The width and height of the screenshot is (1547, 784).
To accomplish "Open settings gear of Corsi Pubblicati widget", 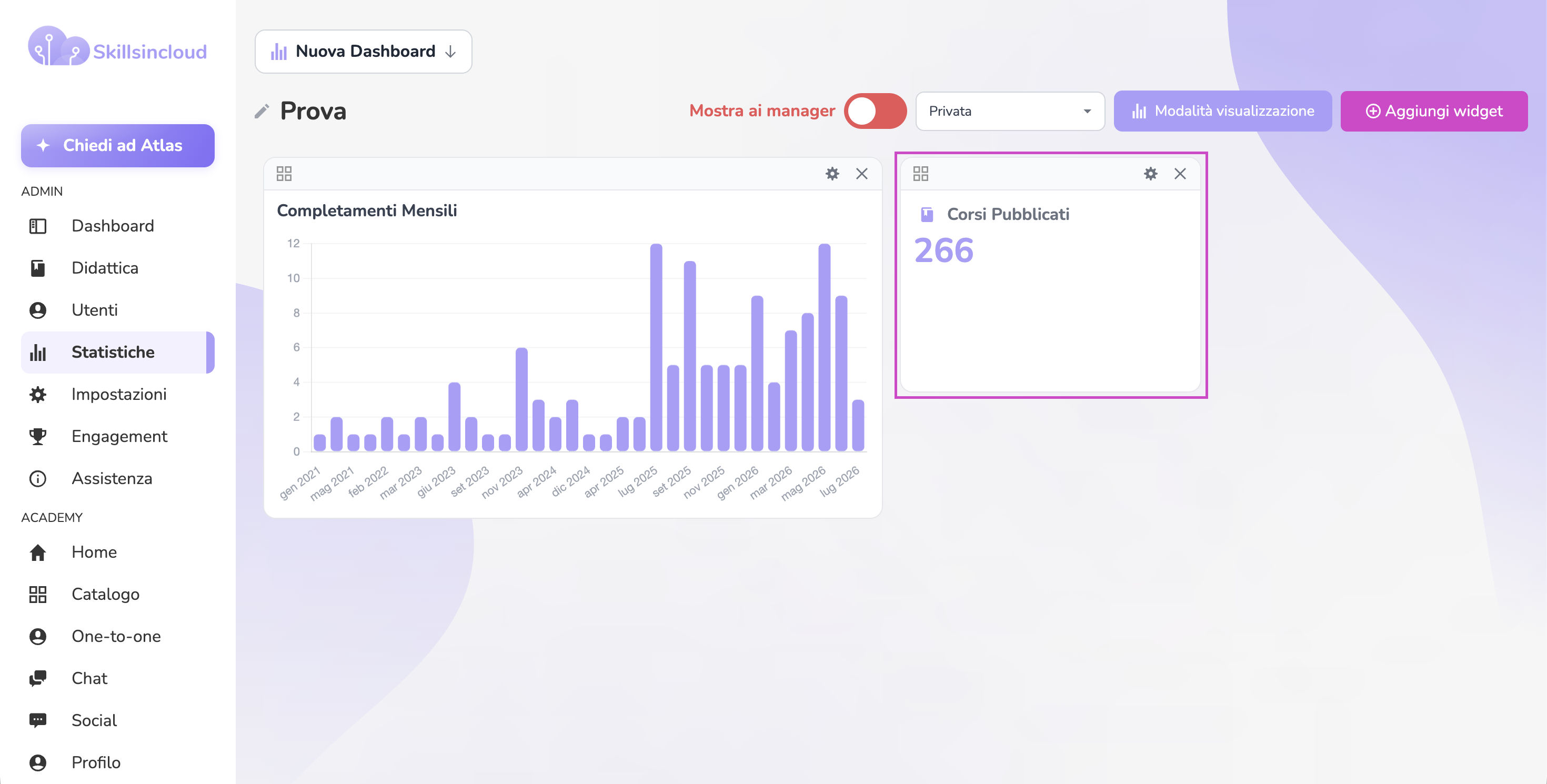I will pyautogui.click(x=1151, y=174).
